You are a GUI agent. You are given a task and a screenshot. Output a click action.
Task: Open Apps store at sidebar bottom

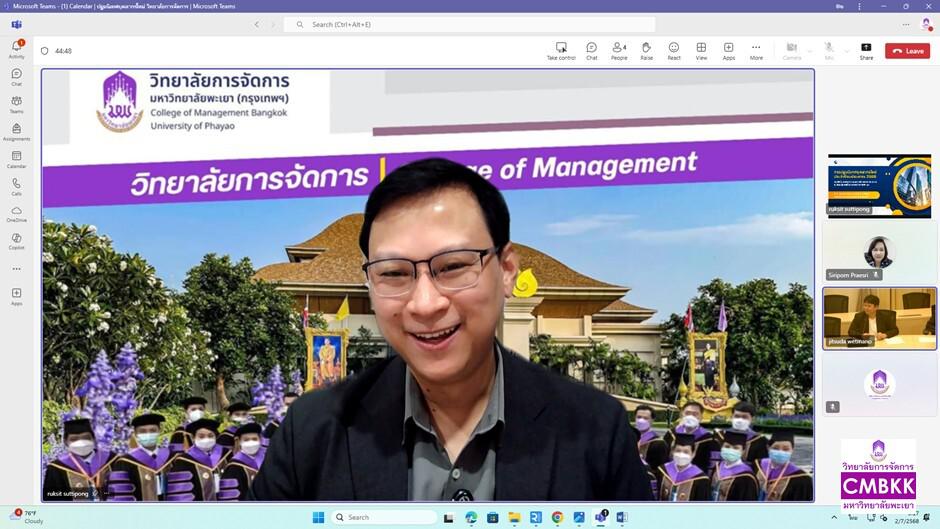16,296
